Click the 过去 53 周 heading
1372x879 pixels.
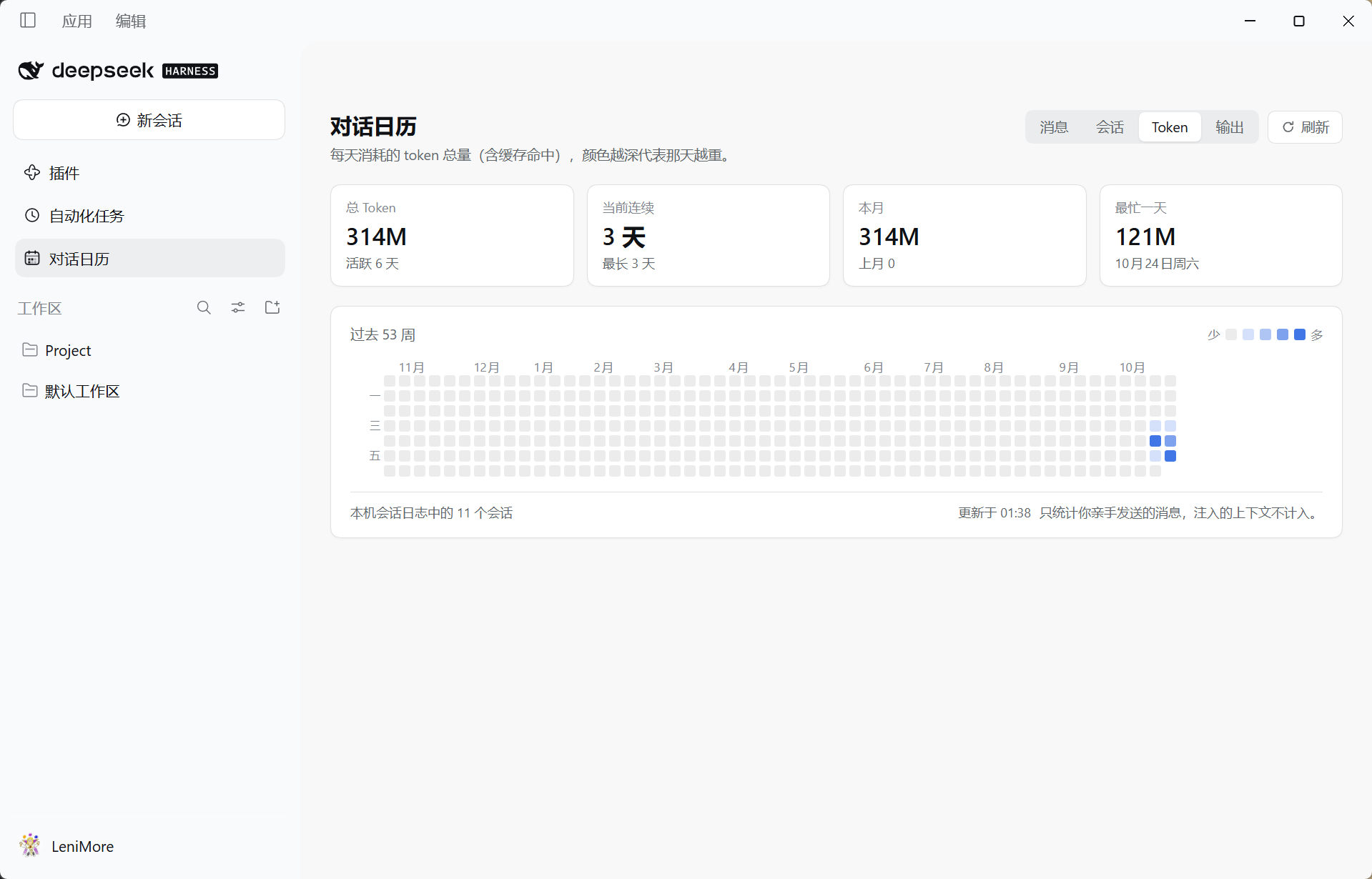(x=383, y=334)
